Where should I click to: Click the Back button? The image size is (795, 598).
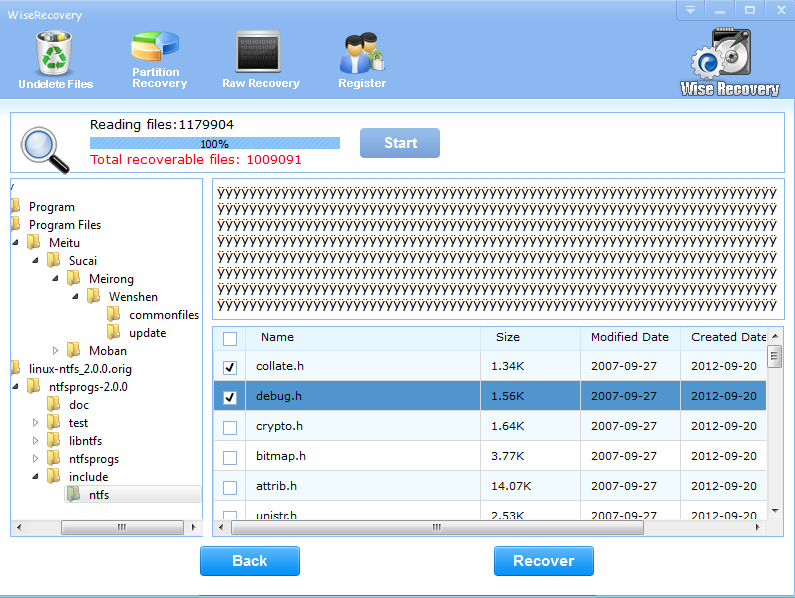click(249, 561)
